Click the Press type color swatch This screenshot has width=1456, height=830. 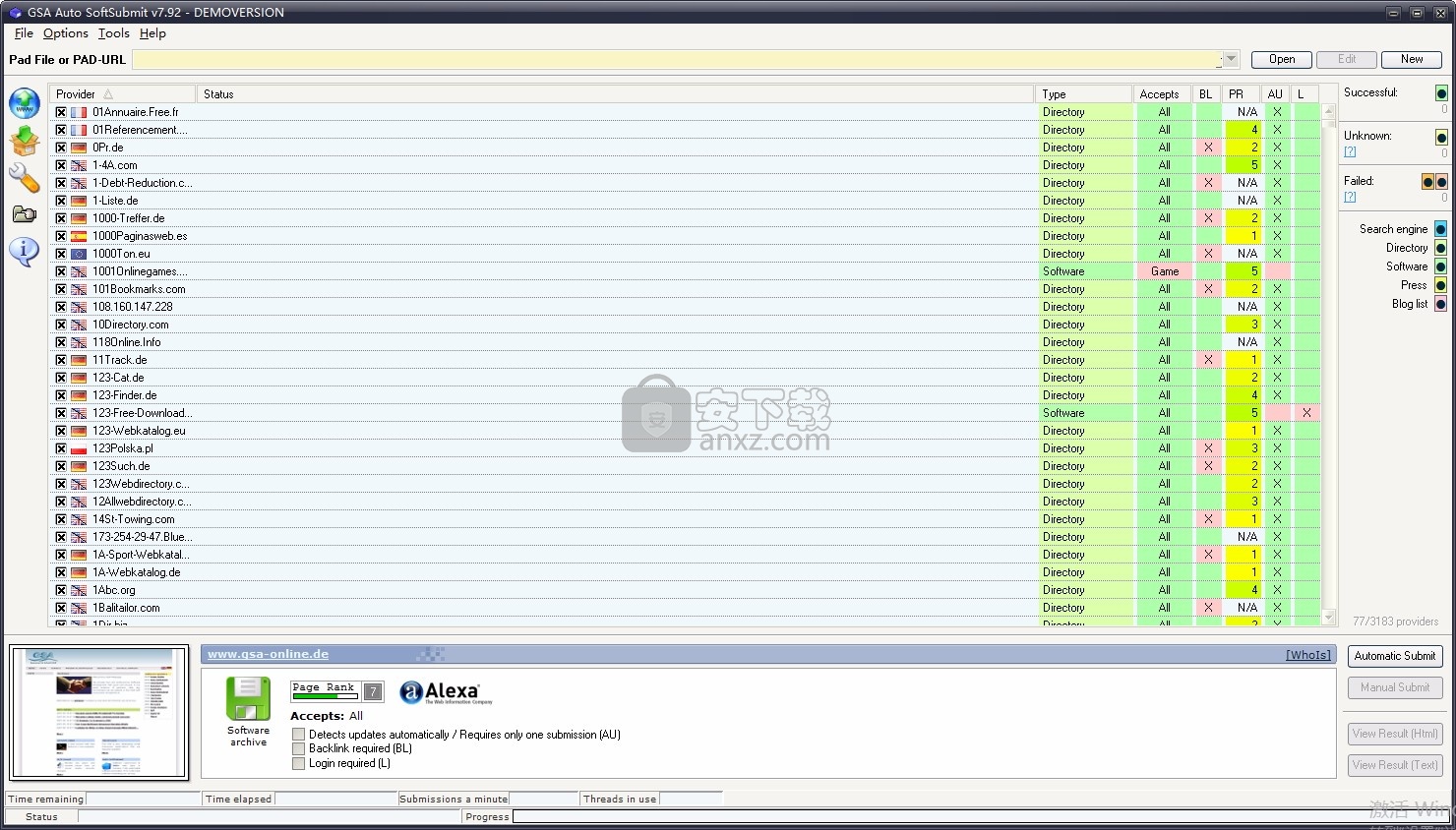click(1440, 285)
